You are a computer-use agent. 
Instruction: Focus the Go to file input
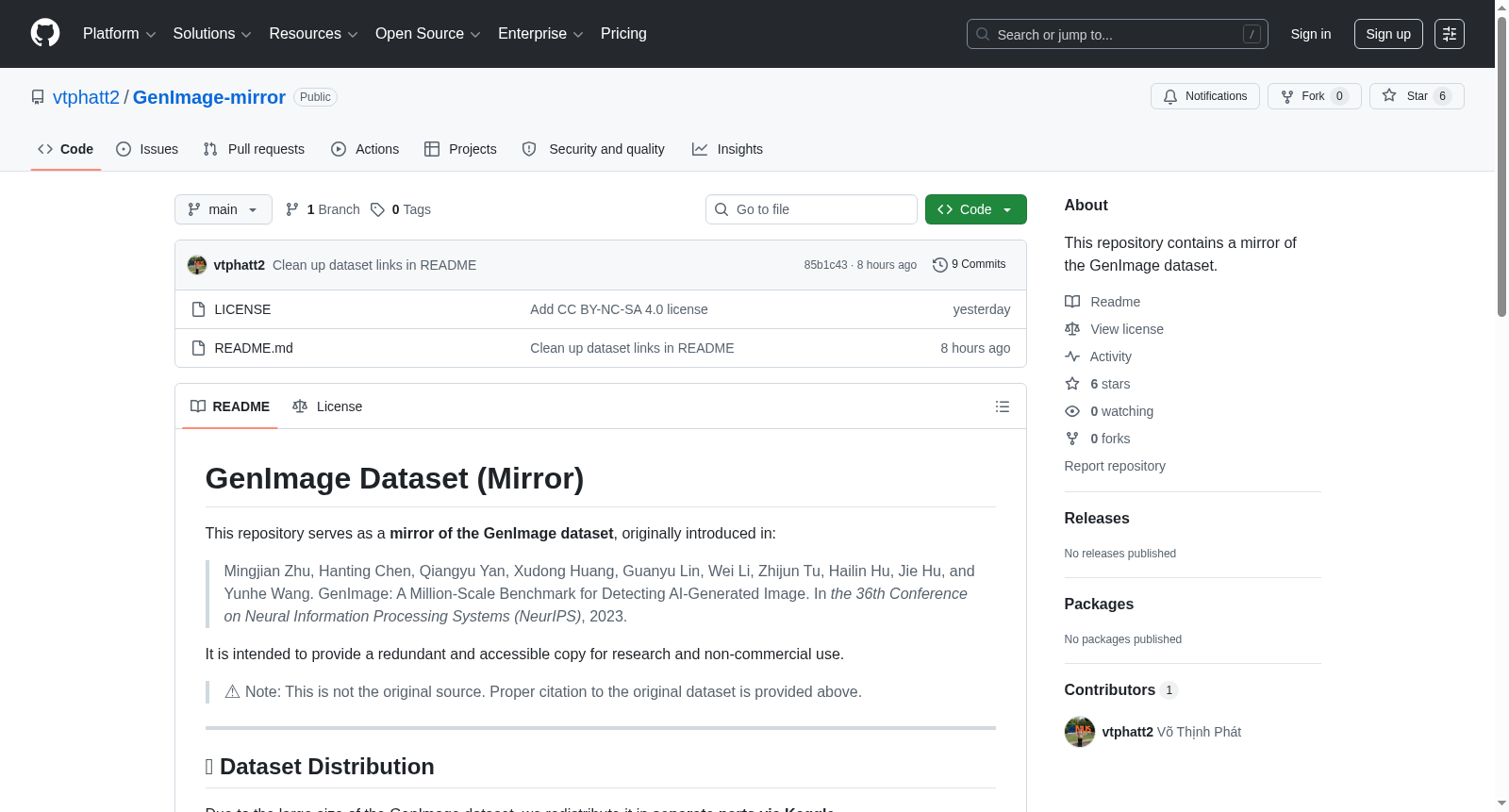[811, 209]
